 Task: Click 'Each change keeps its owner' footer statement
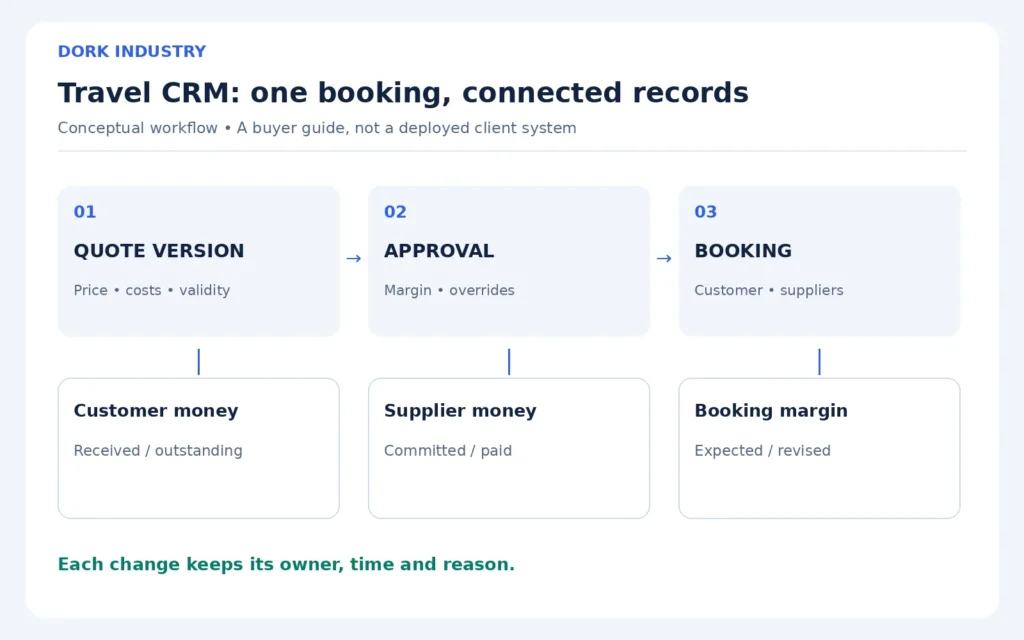(x=286, y=564)
